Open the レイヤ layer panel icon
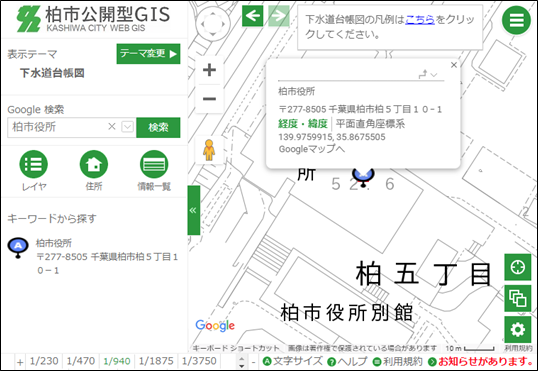 [34, 164]
